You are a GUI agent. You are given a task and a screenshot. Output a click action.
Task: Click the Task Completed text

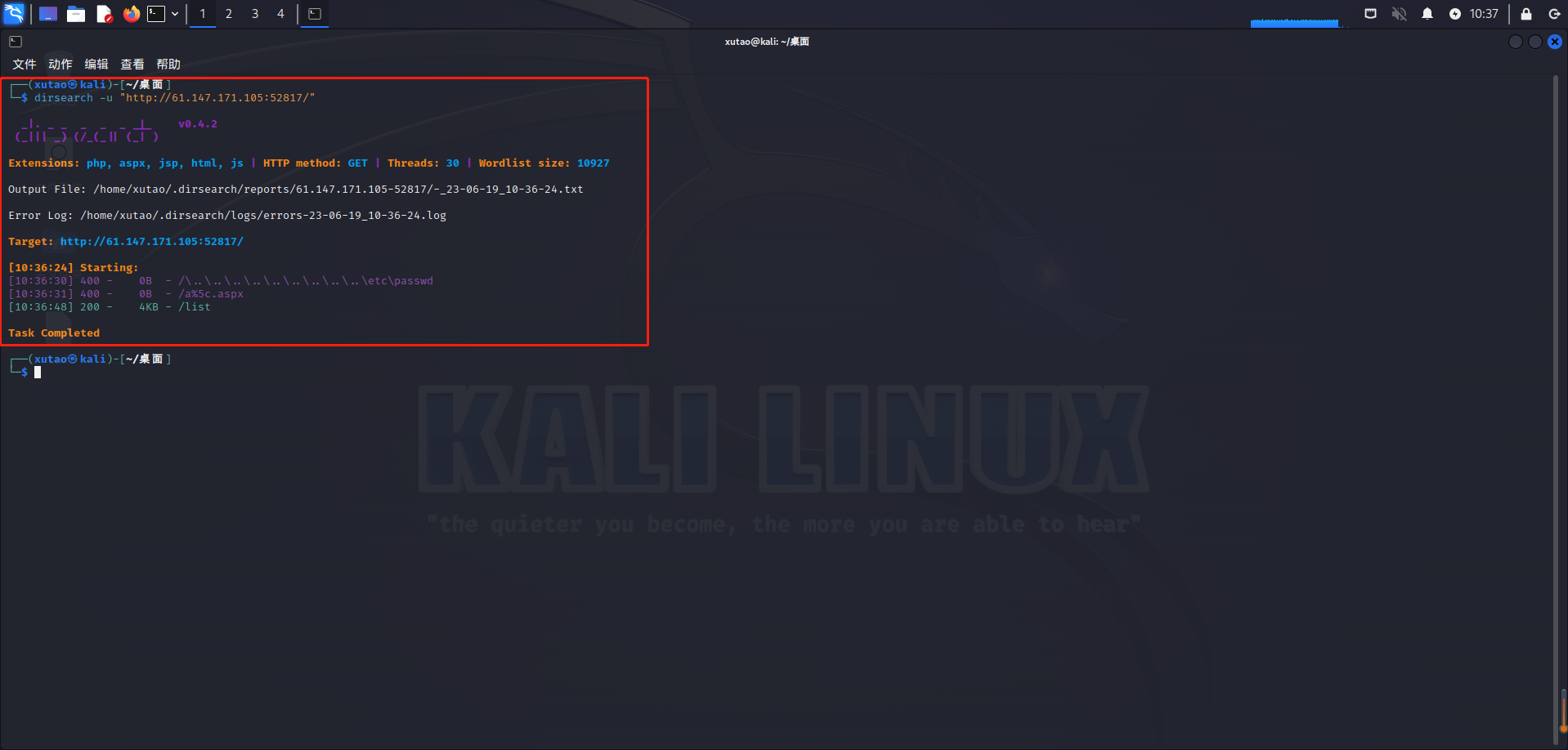coord(54,333)
